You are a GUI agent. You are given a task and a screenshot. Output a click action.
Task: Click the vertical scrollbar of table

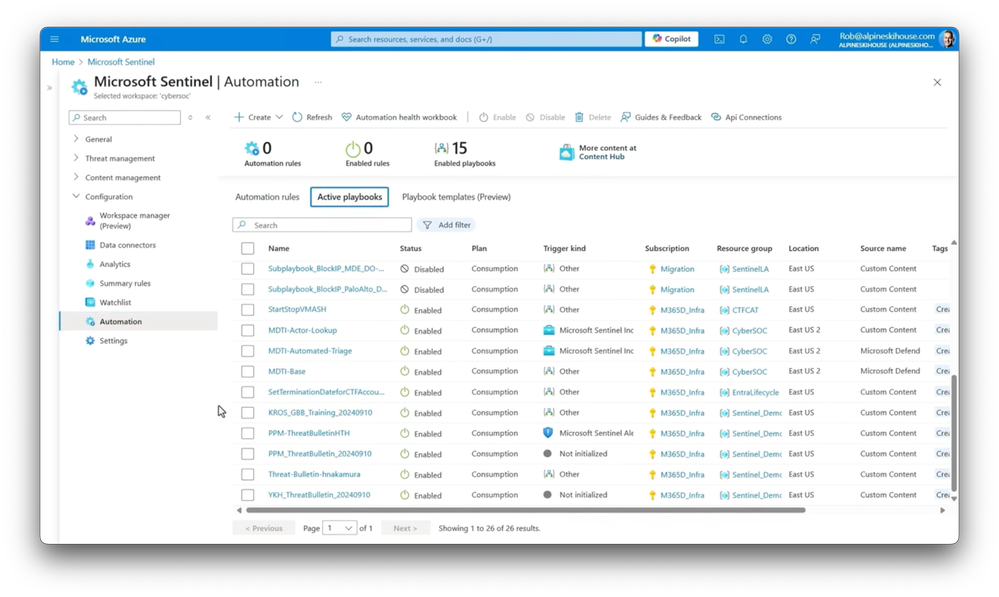[954, 433]
